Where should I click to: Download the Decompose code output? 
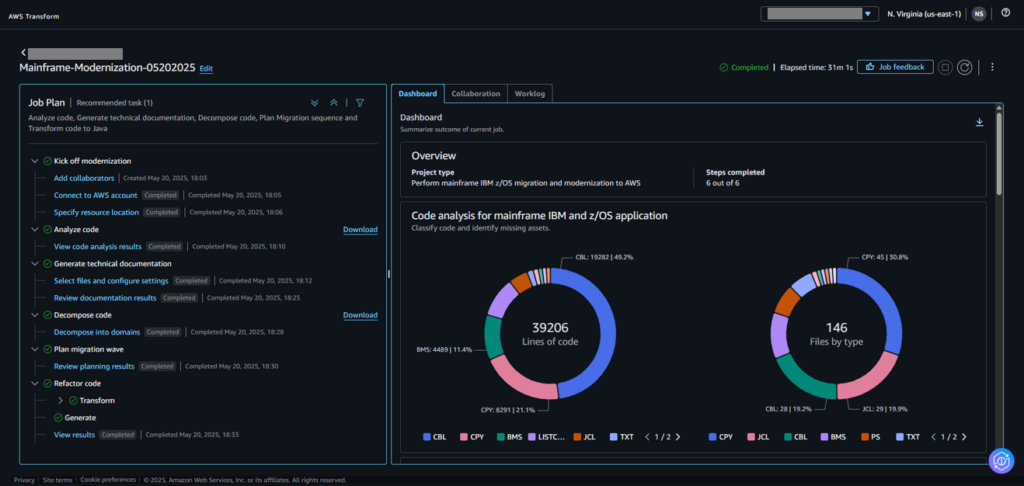[x=360, y=315]
